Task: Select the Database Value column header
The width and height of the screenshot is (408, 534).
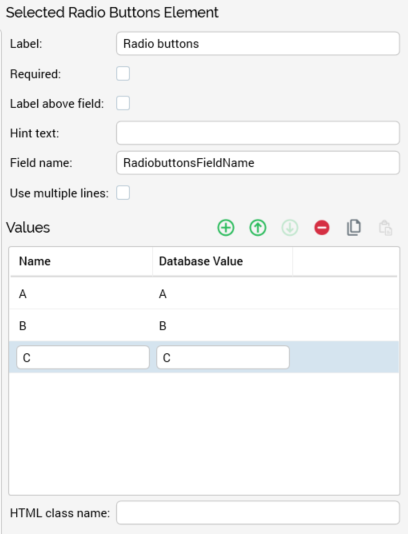Action: point(222,261)
